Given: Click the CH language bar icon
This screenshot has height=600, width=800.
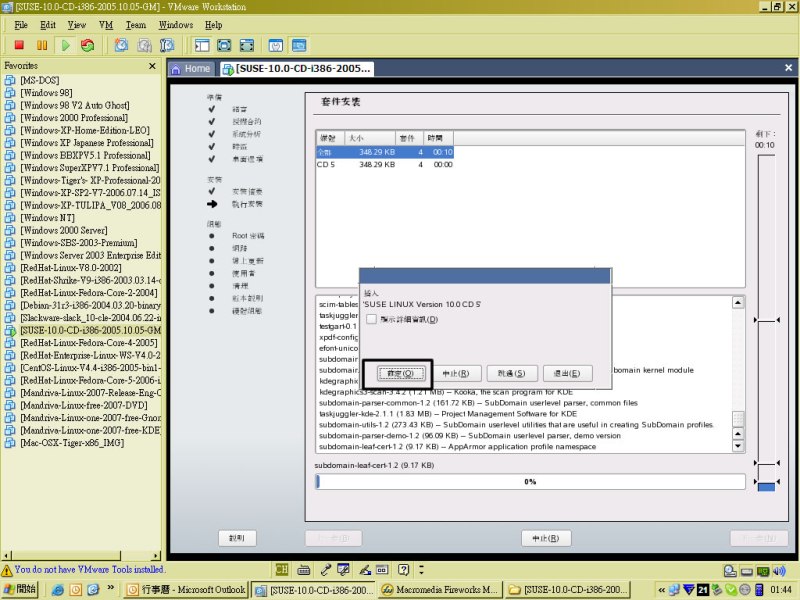Looking at the screenshot, I should (x=282, y=569).
